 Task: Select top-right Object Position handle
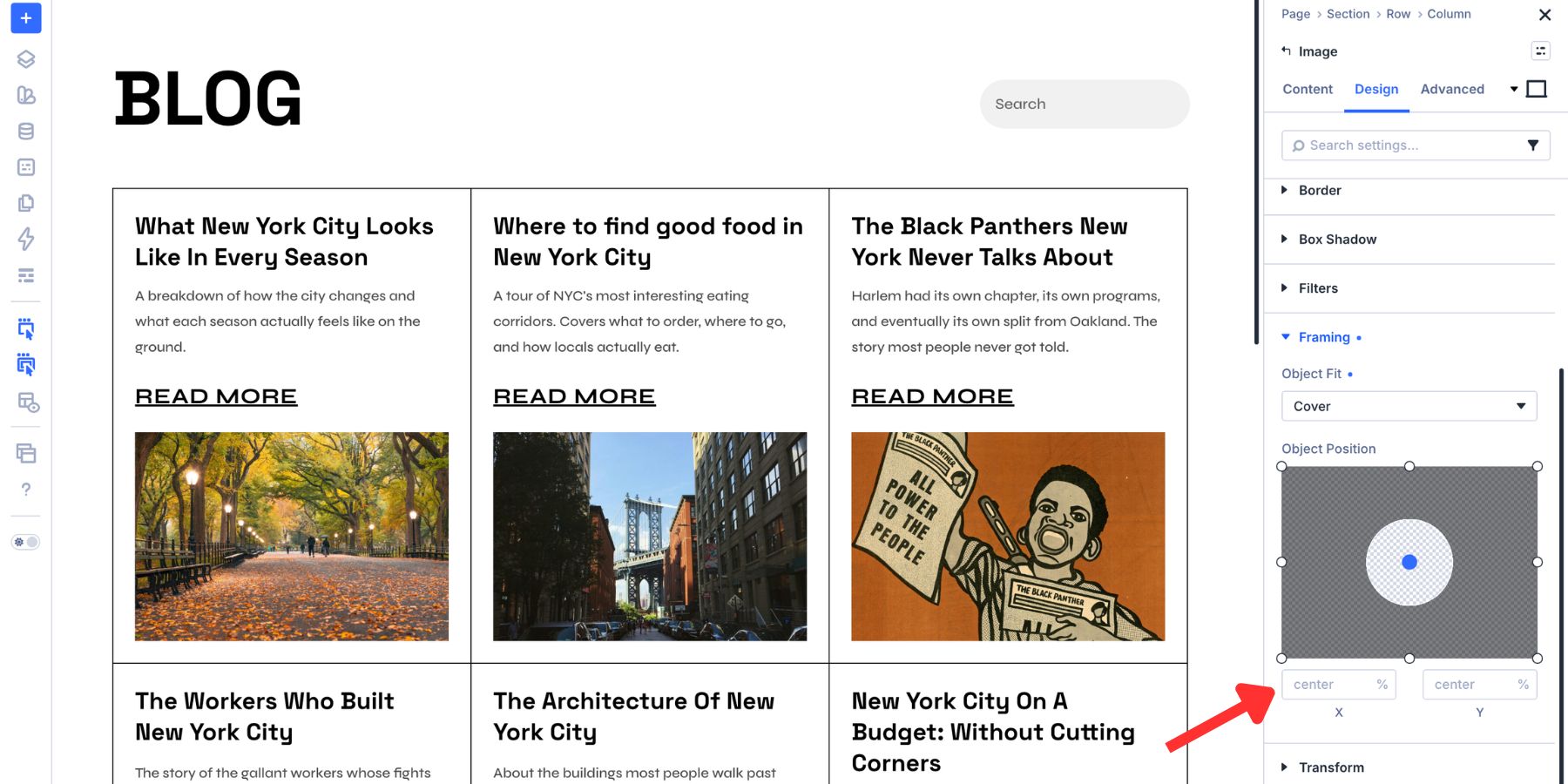[x=1538, y=466]
